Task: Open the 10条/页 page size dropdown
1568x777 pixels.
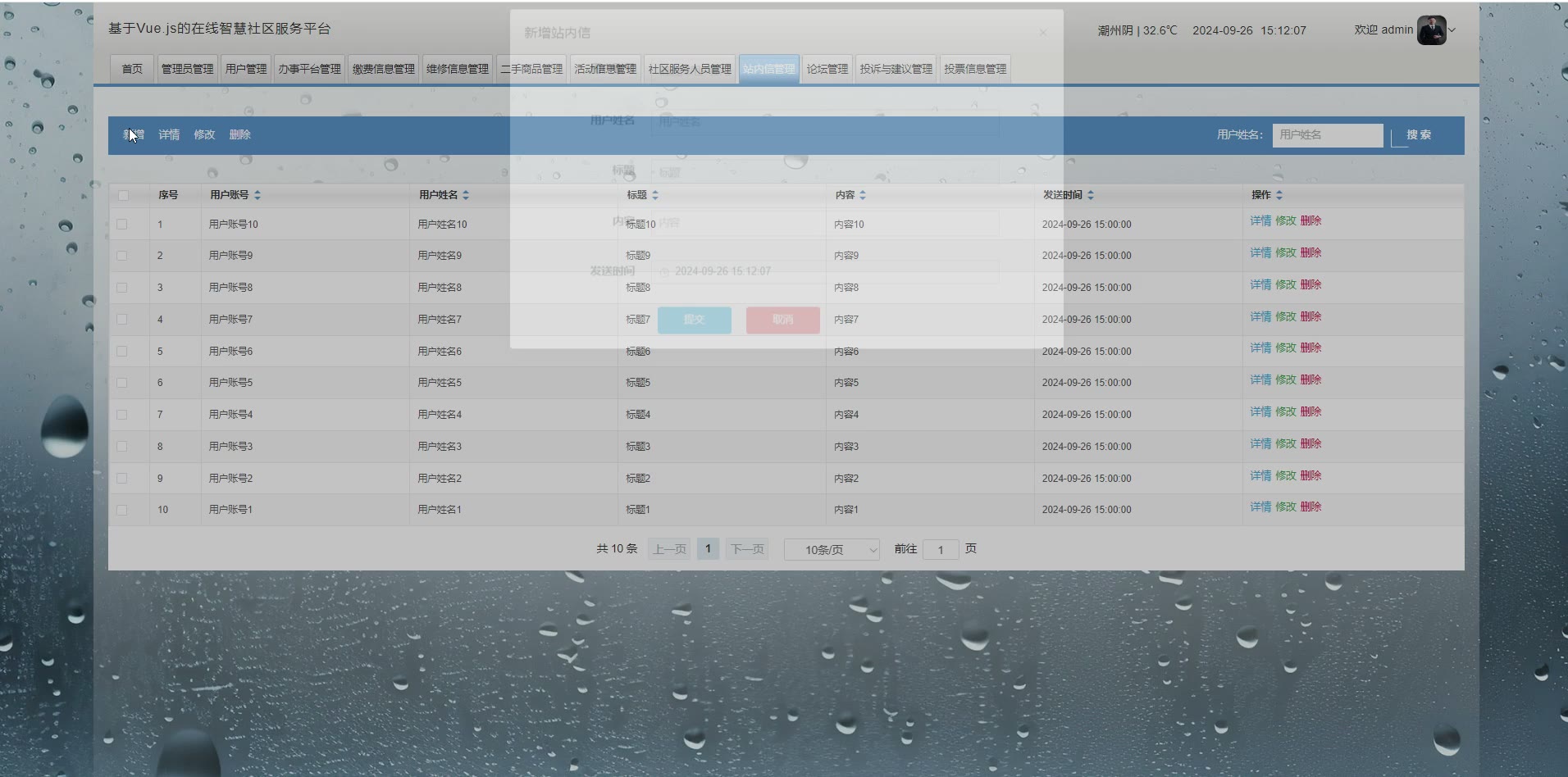Action: point(832,550)
